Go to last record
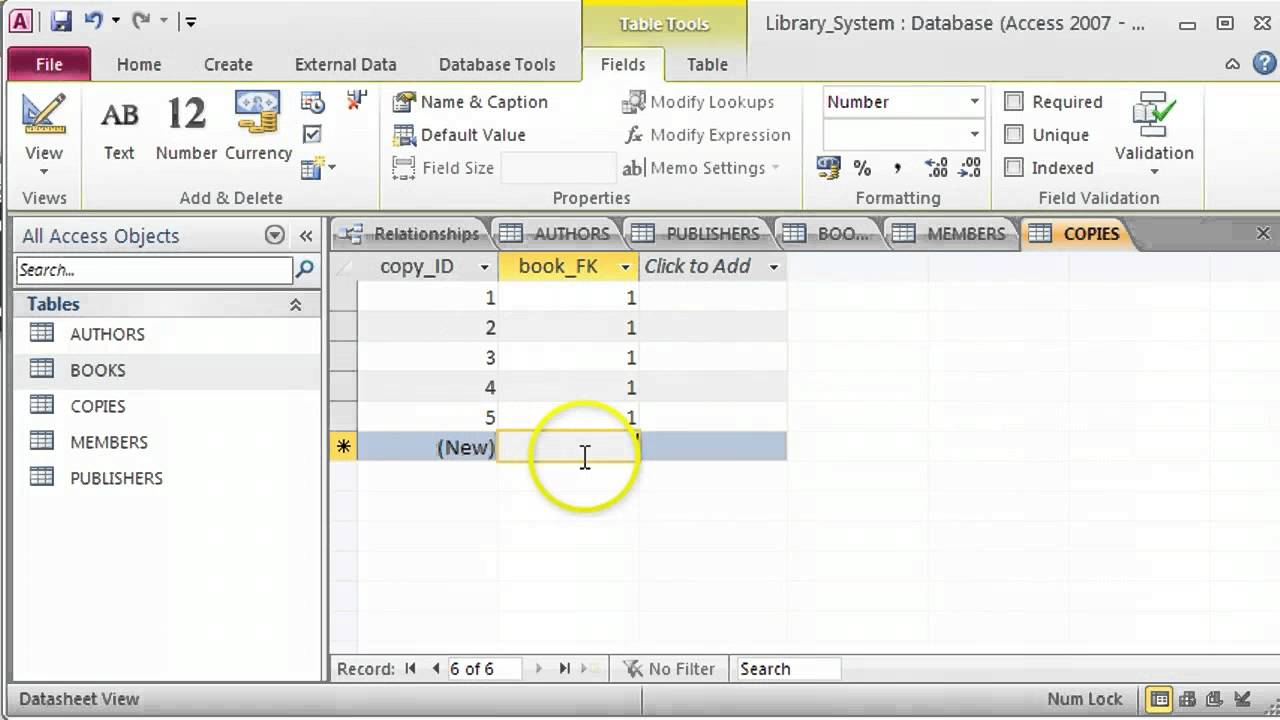This screenshot has height=720, width=1280. coord(564,669)
